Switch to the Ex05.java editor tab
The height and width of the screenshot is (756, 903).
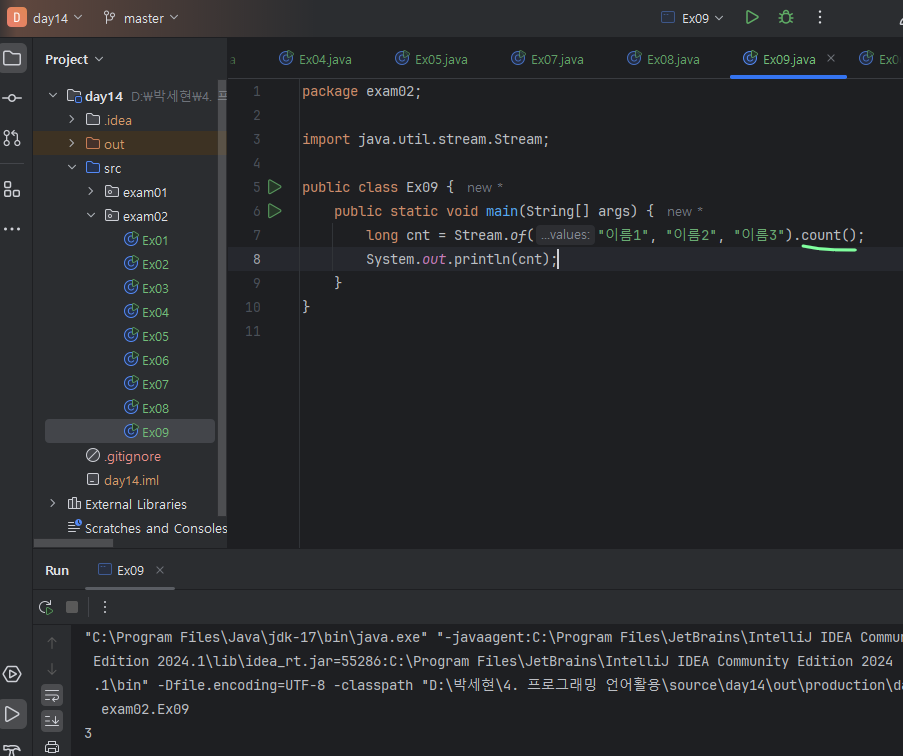pyautogui.click(x=431, y=59)
